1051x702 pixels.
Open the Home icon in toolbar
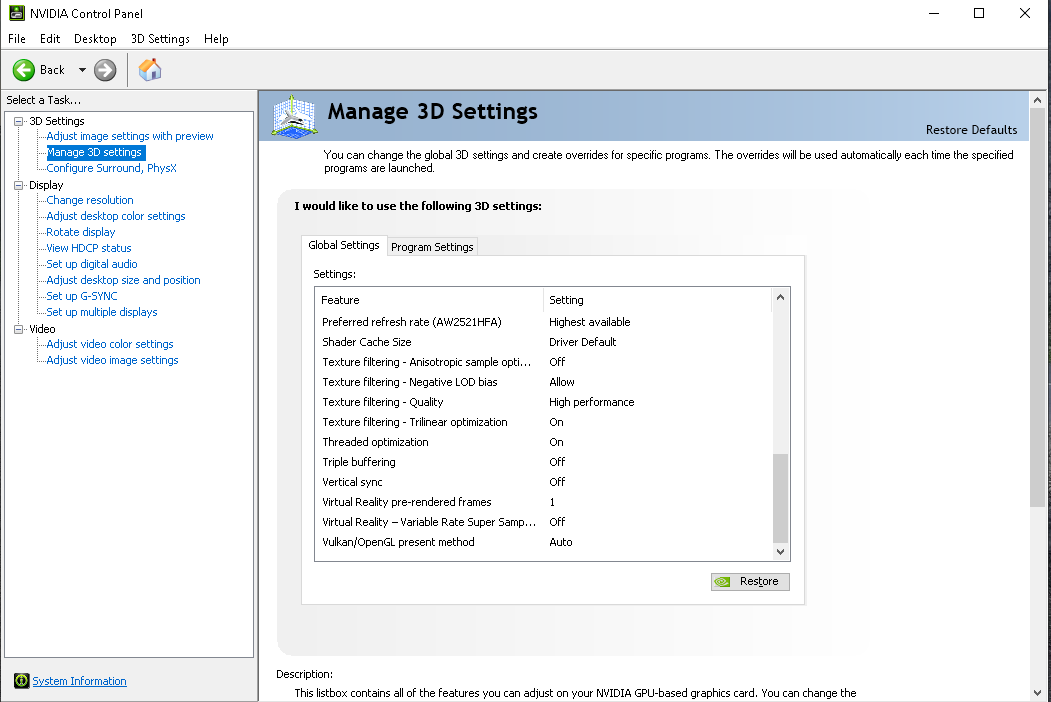[150, 70]
